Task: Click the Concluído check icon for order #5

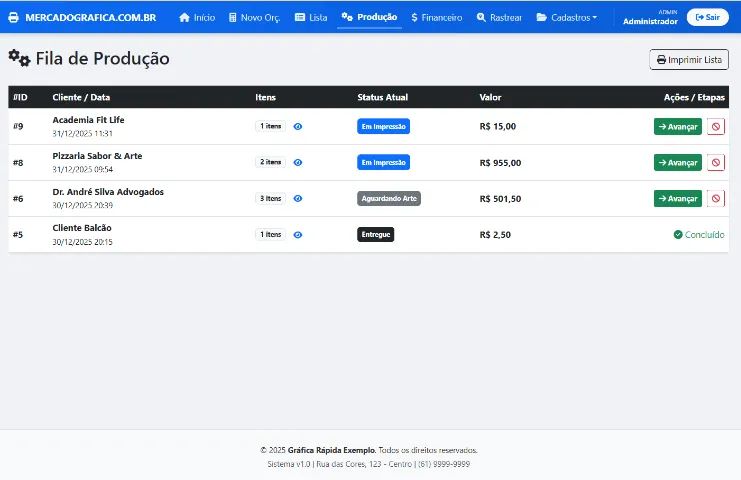Action: (x=678, y=234)
